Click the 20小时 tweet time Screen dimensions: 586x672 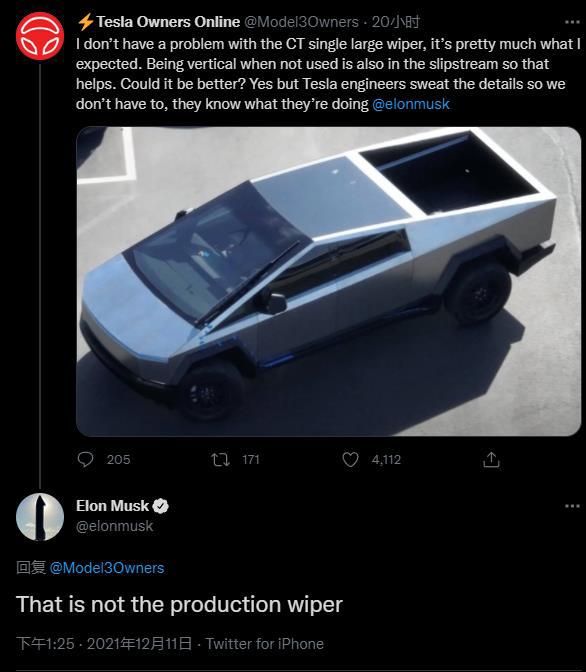[395, 22]
